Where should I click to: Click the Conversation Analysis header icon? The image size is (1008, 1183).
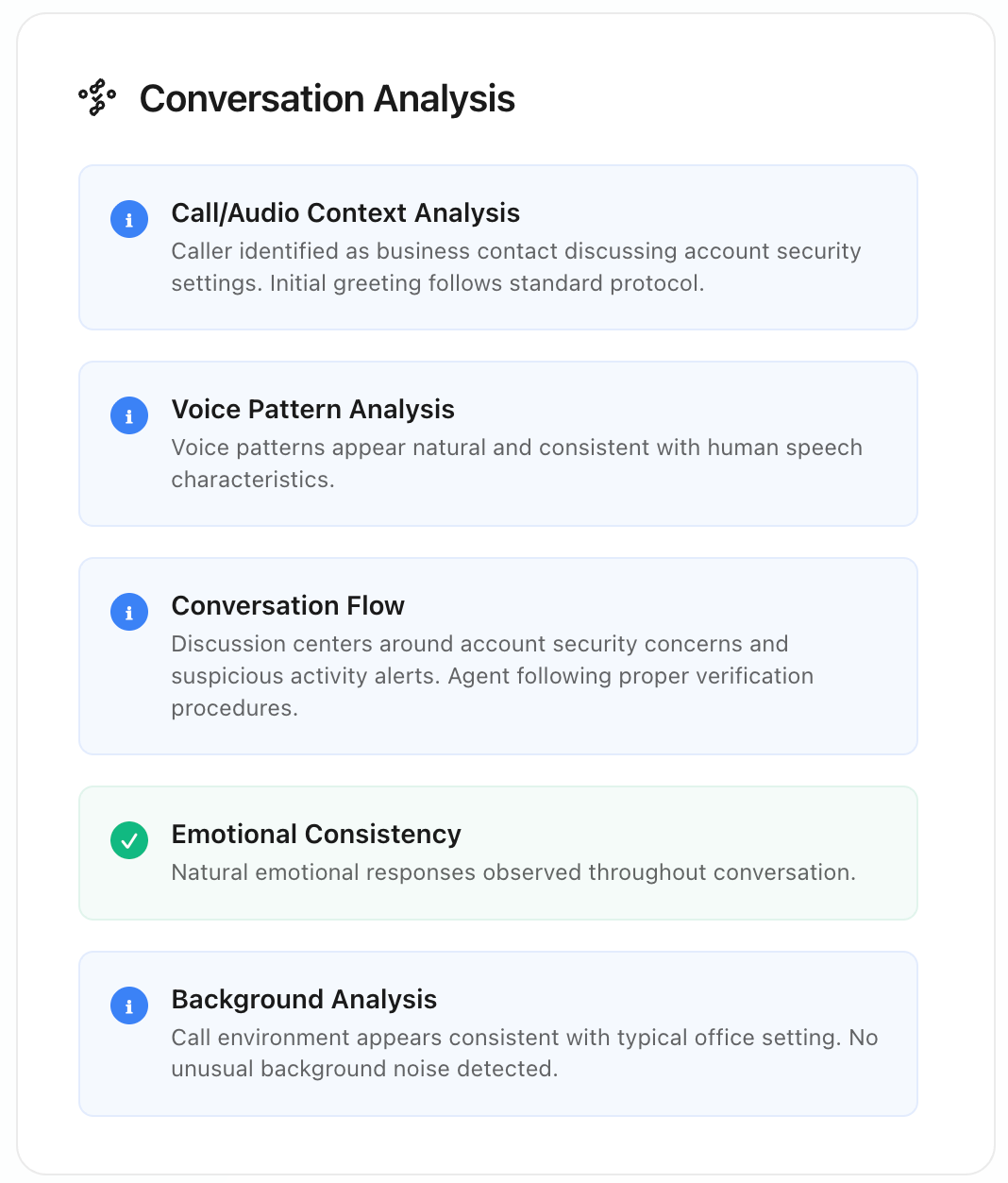click(97, 98)
